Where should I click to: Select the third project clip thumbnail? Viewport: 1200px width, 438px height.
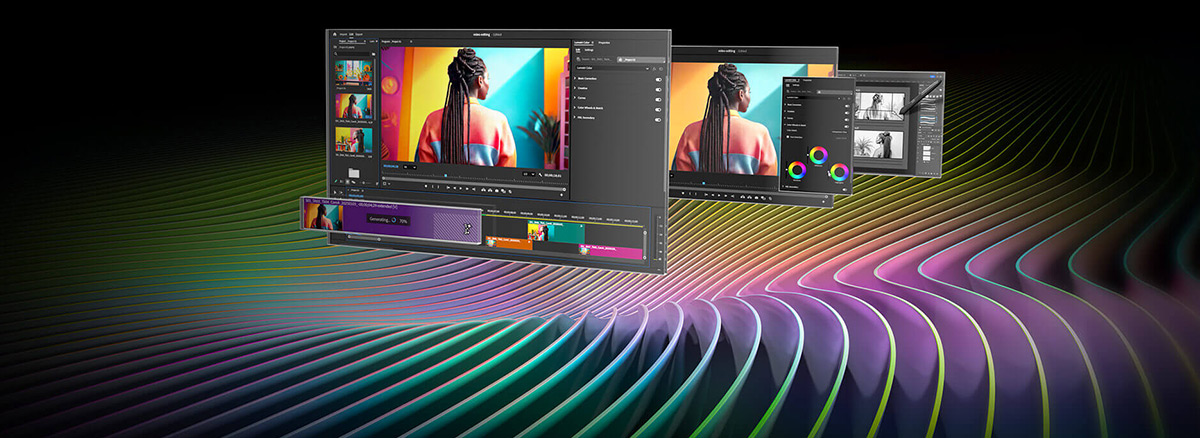pos(353,140)
